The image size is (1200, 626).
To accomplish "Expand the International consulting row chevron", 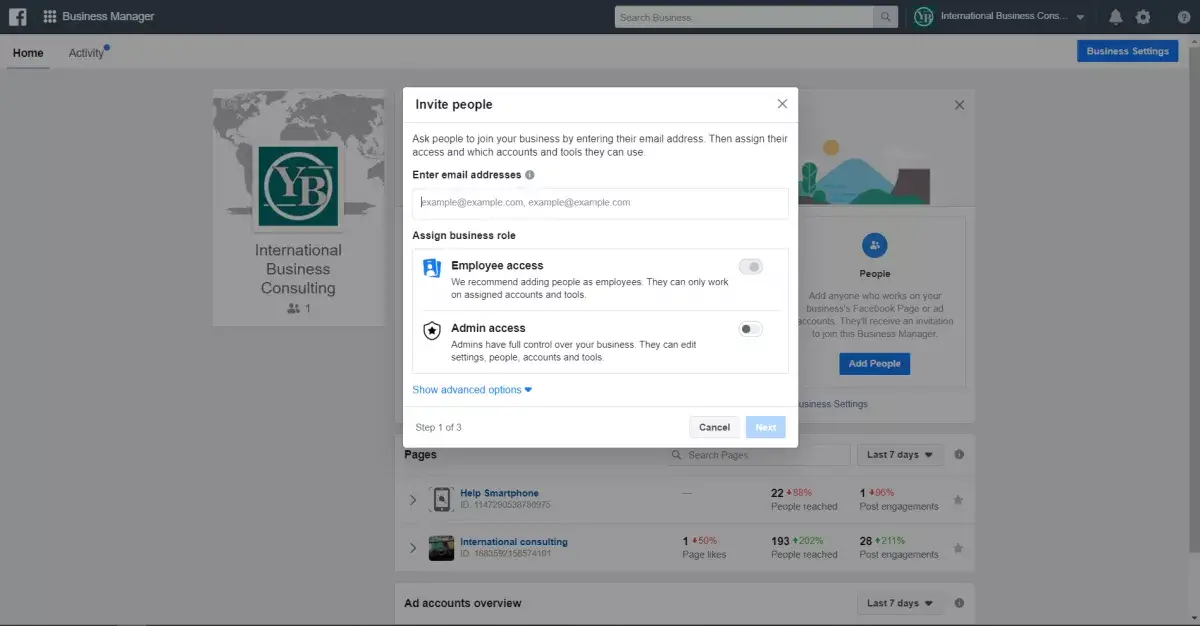I will 412,548.
